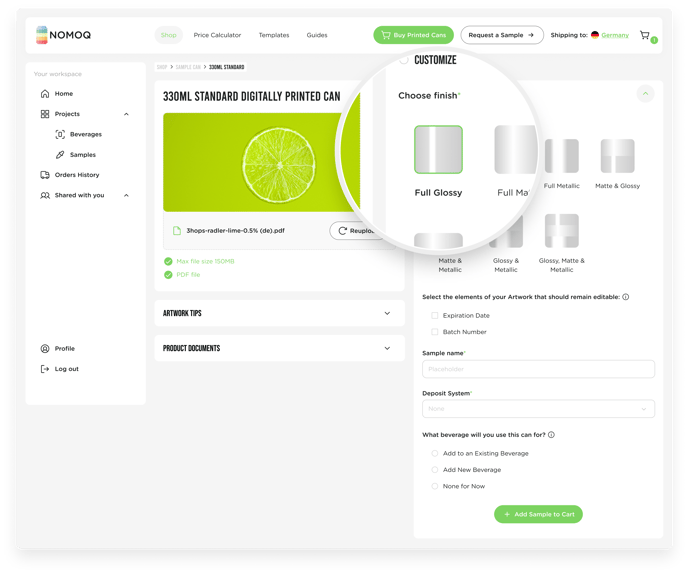
Task: Click the NOMOQ logo
Action: click(64, 35)
